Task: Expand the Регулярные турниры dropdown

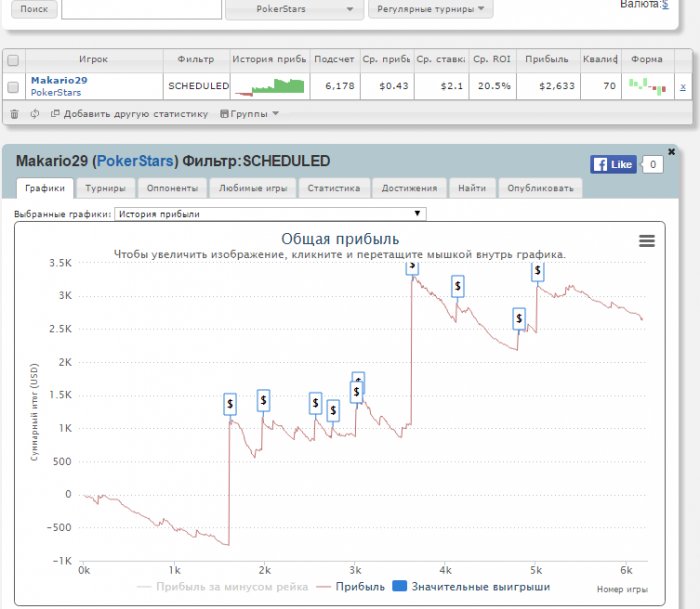Action: coord(430,8)
